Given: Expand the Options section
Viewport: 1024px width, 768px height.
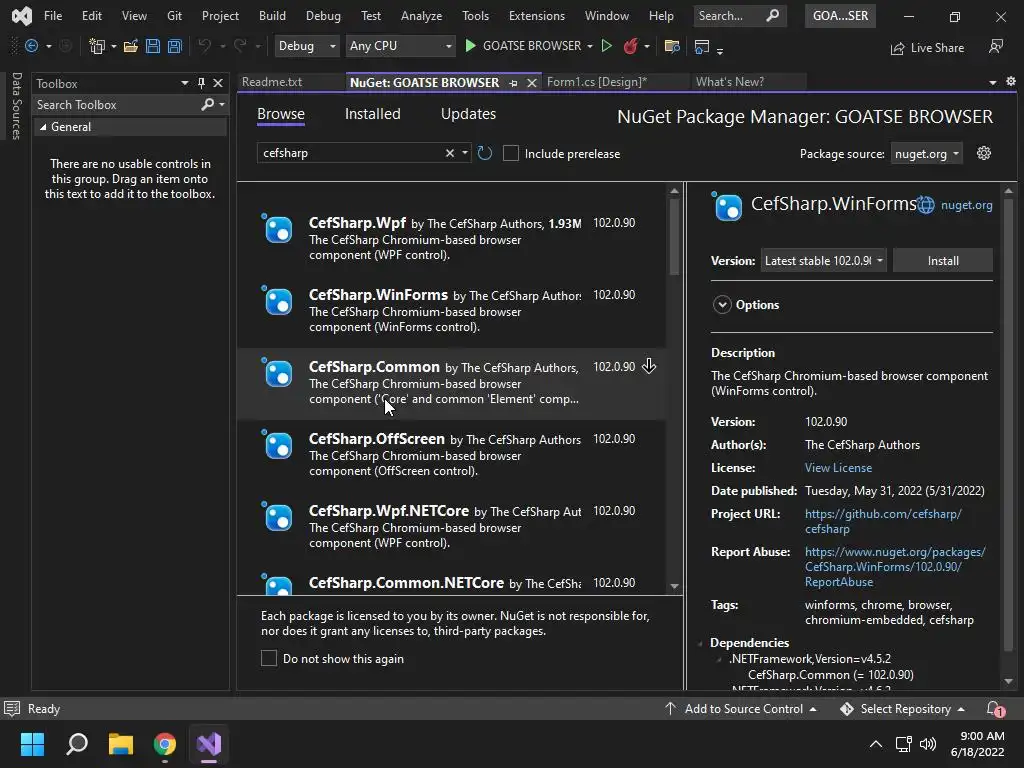Looking at the screenshot, I should (722, 305).
